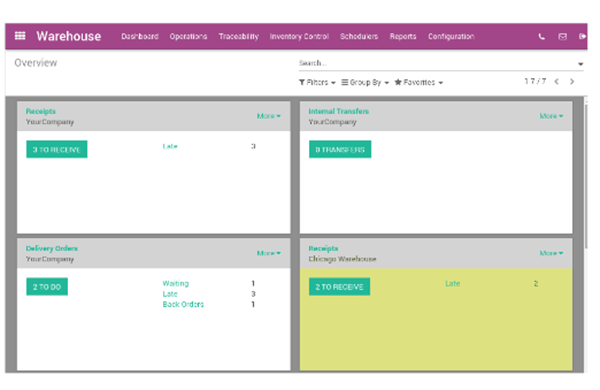Expand the Group By dropdown

tap(365, 82)
